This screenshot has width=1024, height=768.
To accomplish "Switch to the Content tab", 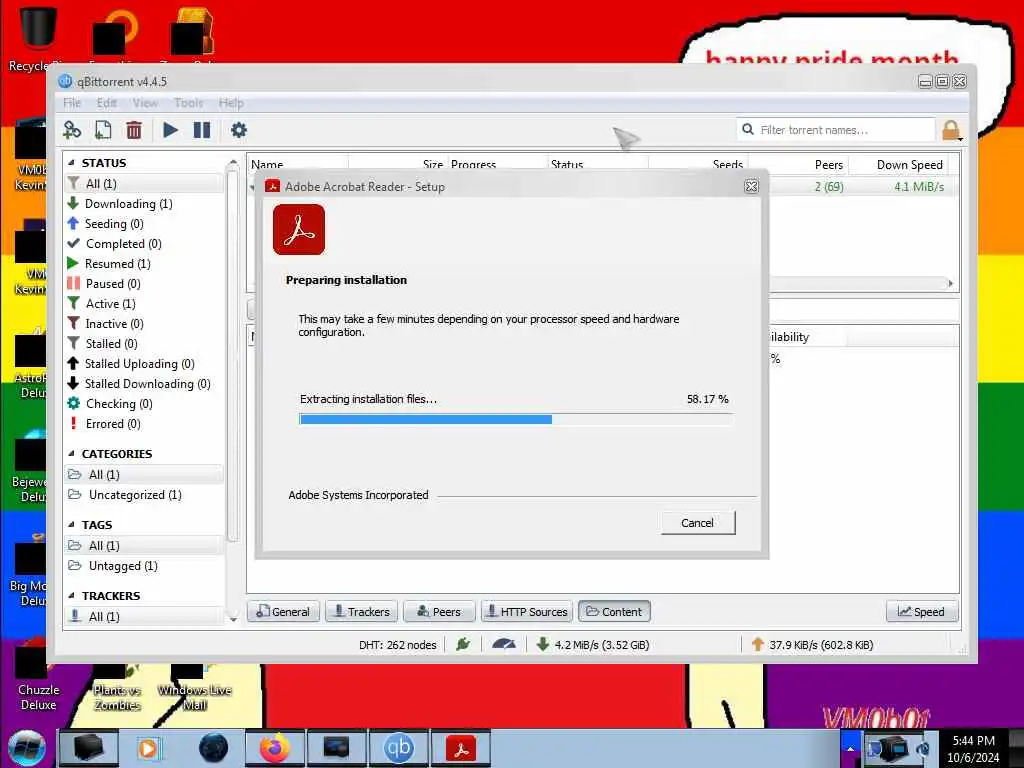I will (614, 612).
